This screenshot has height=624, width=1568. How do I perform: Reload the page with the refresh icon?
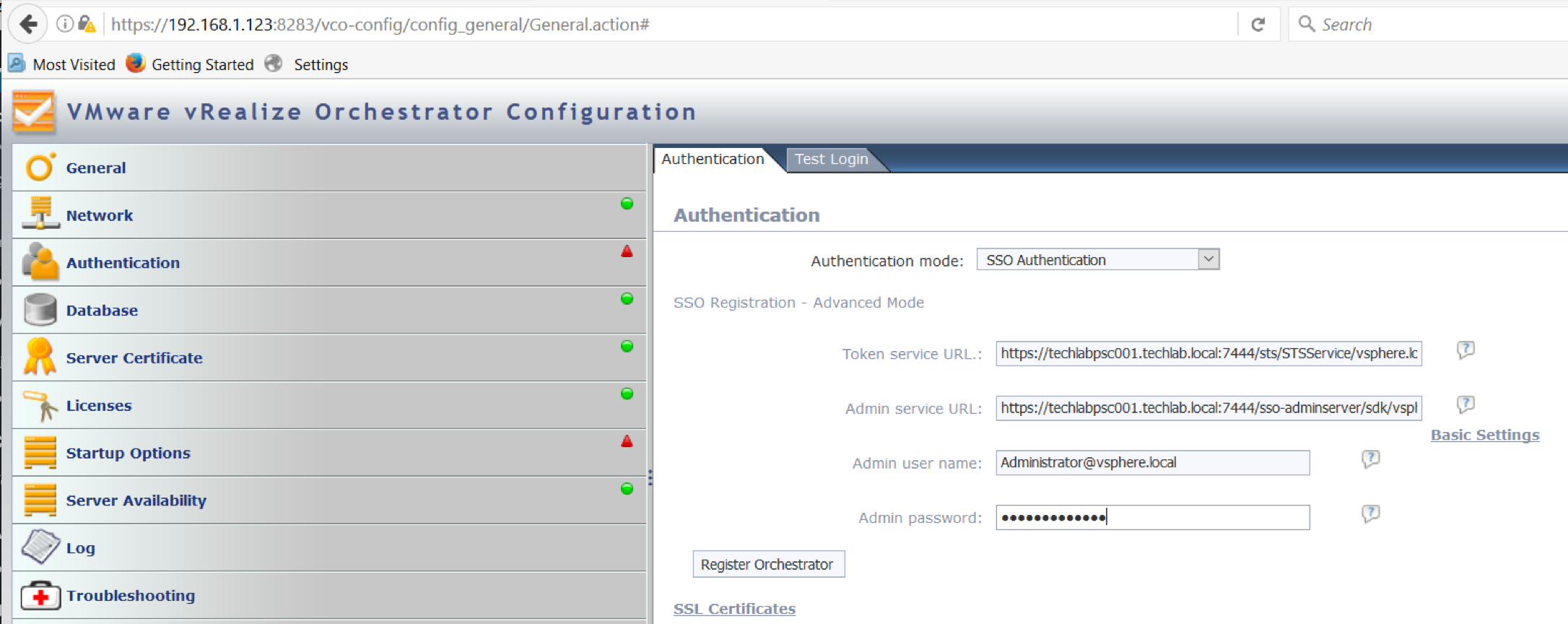pos(1258,25)
